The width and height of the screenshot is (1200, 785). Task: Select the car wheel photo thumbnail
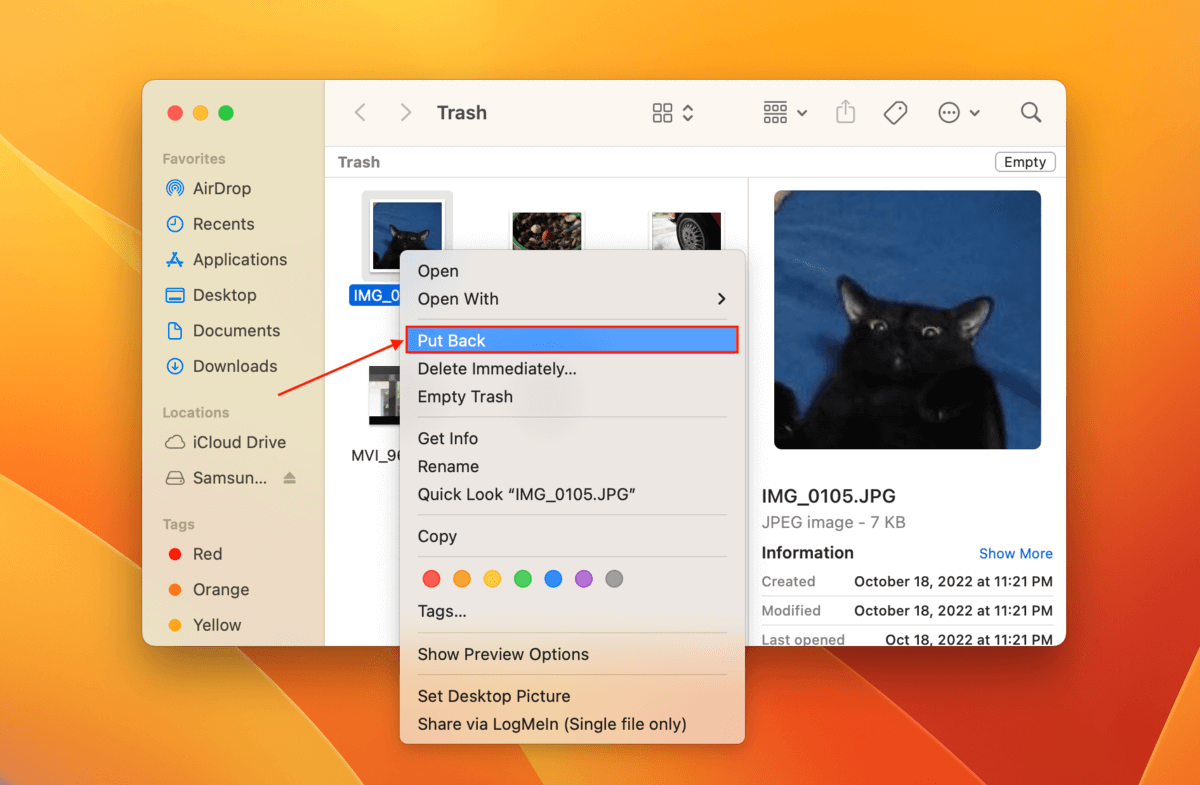click(685, 231)
